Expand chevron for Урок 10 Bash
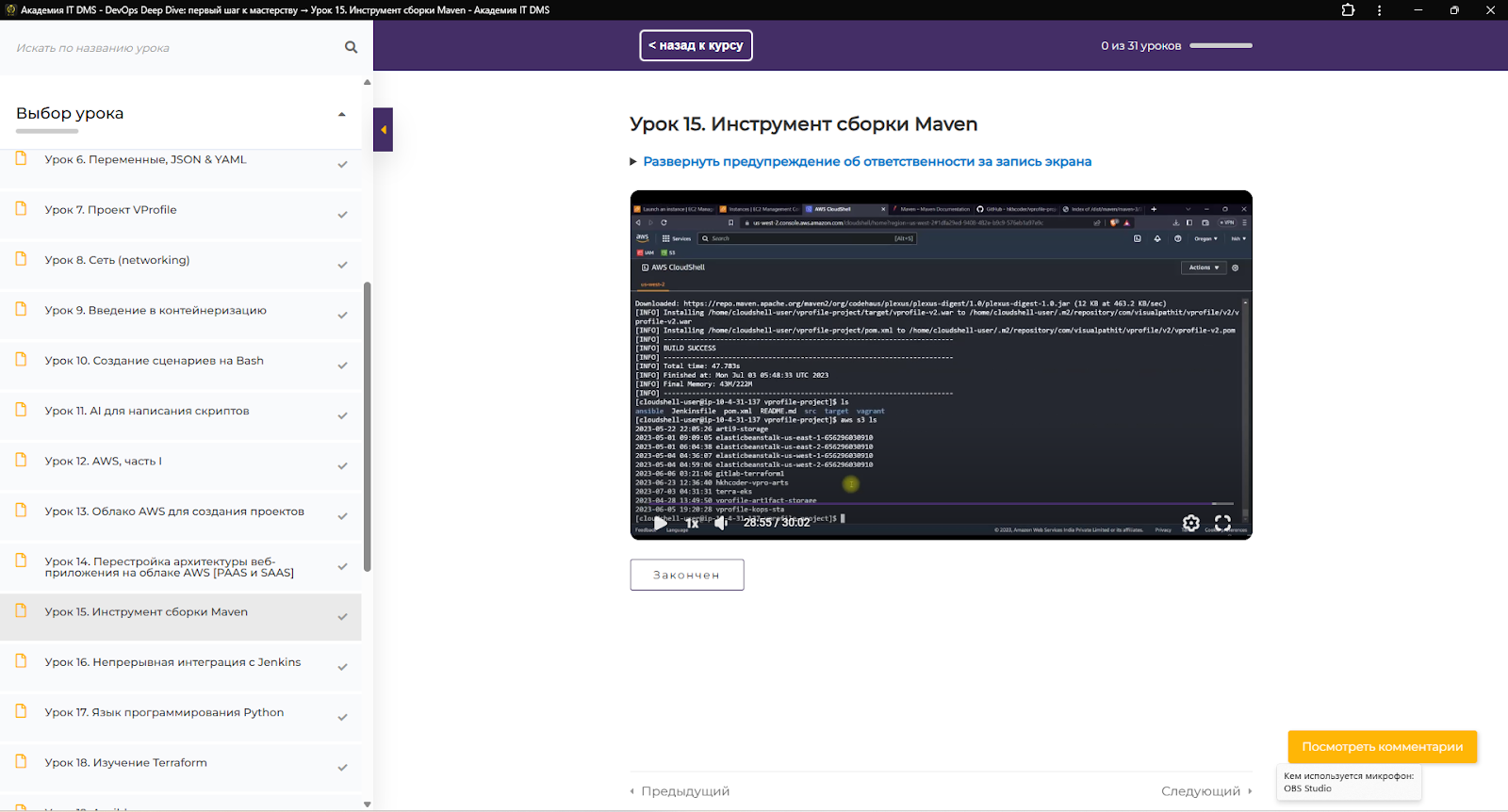The image size is (1508, 812). 343,365
